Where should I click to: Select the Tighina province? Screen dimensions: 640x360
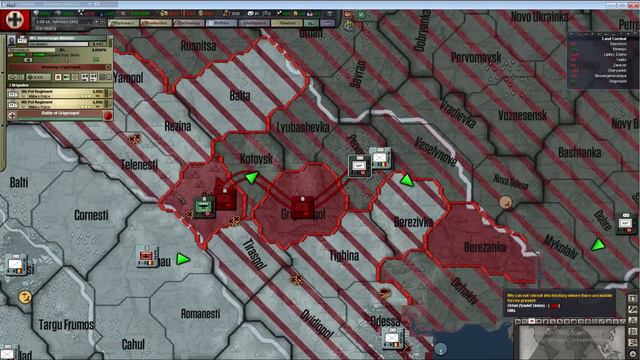point(344,256)
